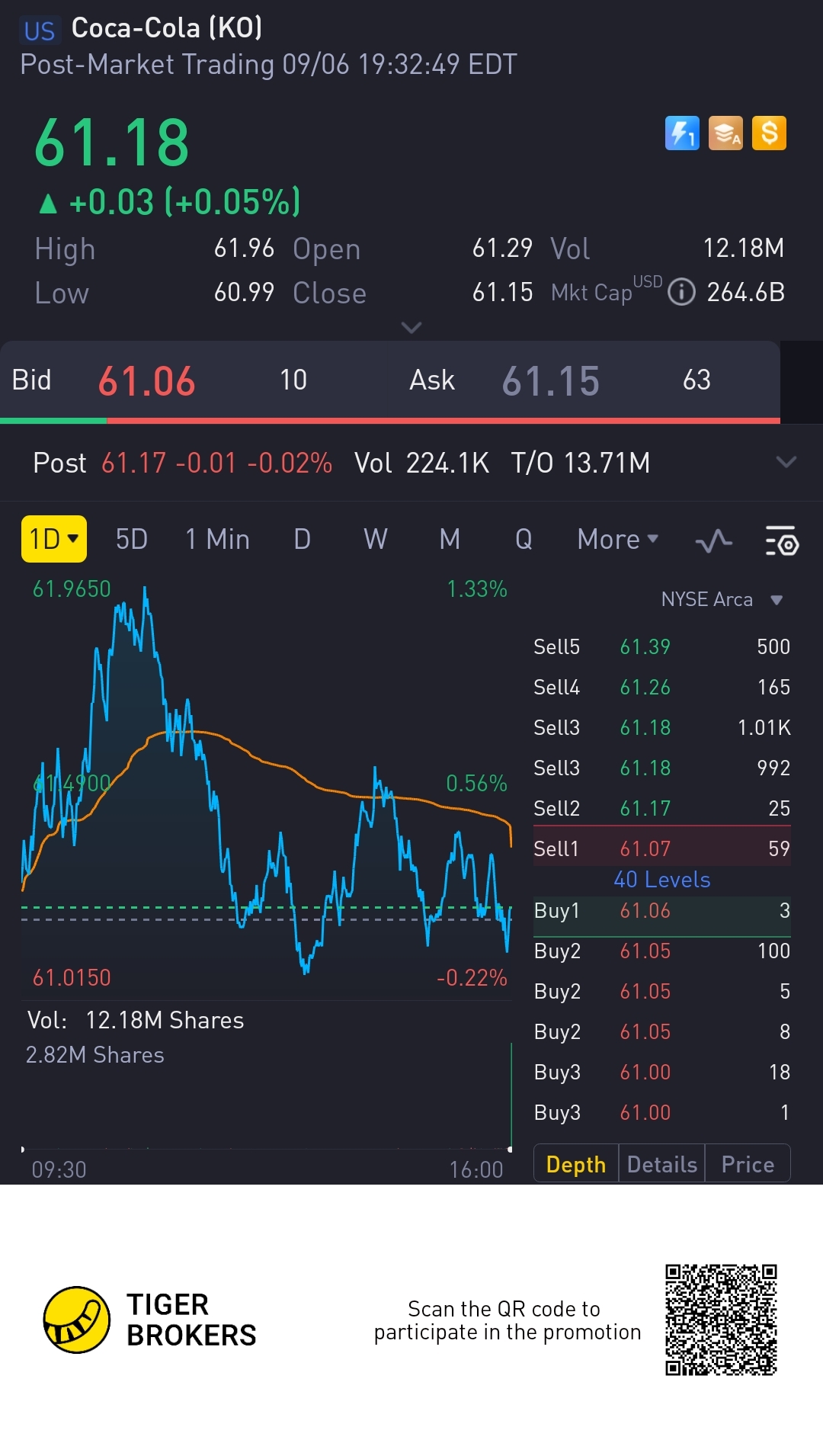This screenshot has height=1456, width=823.
Task: Tap the High value 61.96
Action: coord(244,248)
